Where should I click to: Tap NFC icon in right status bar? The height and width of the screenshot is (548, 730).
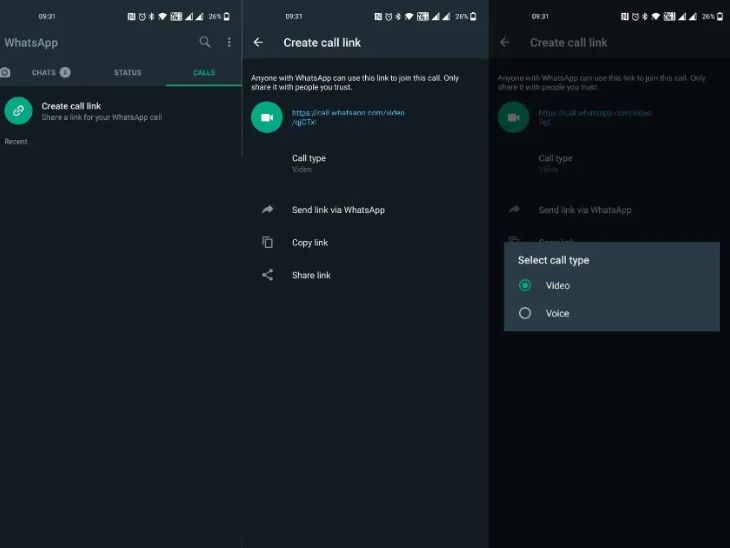625,16
